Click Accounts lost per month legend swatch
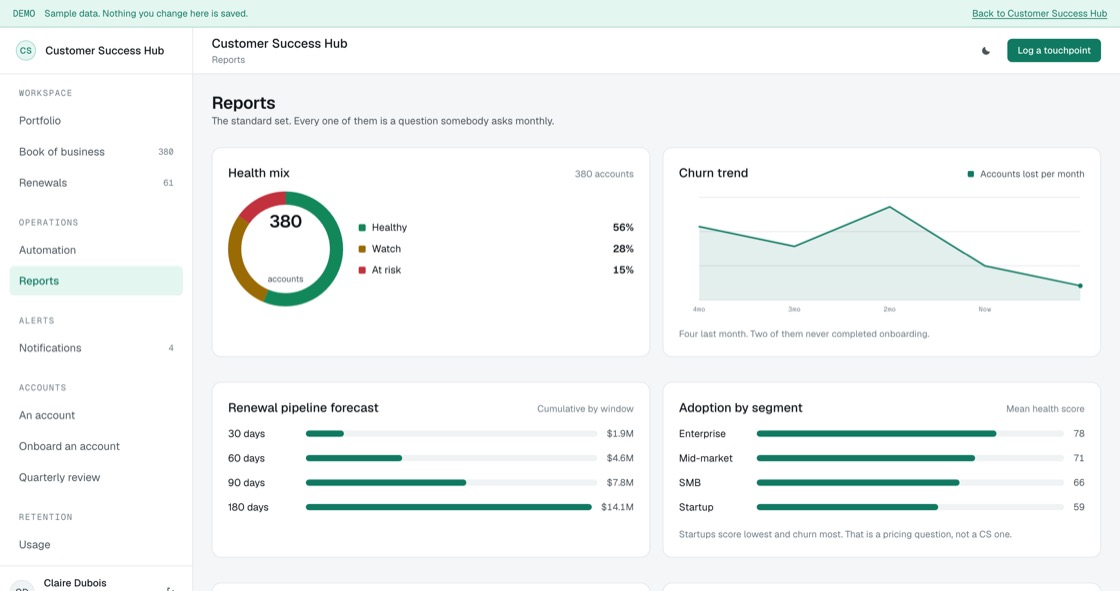Image resolution: width=1120 pixels, height=591 pixels. tap(971, 174)
